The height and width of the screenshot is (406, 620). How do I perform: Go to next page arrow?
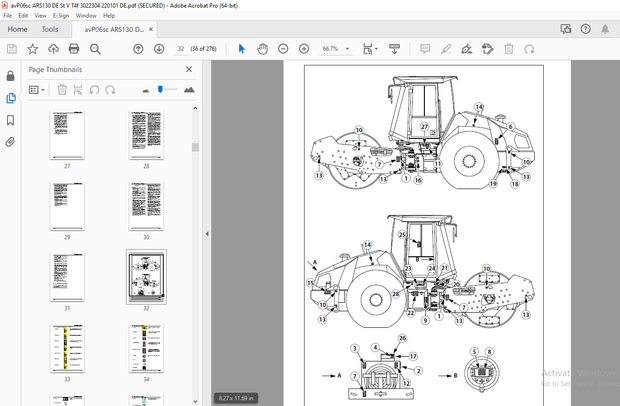click(x=159, y=49)
